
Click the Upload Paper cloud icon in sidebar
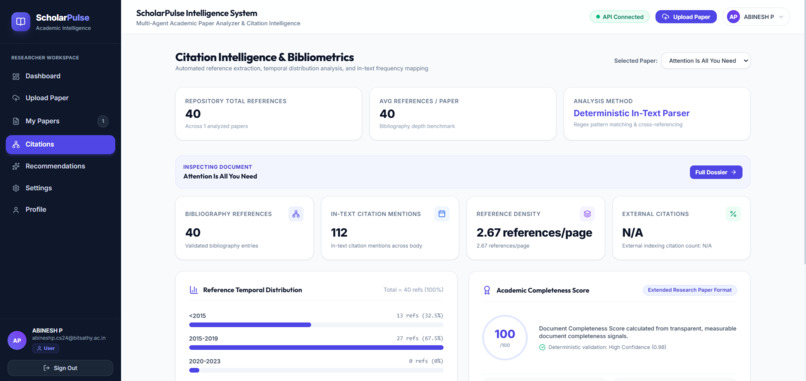pyautogui.click(x=16, y=98)
